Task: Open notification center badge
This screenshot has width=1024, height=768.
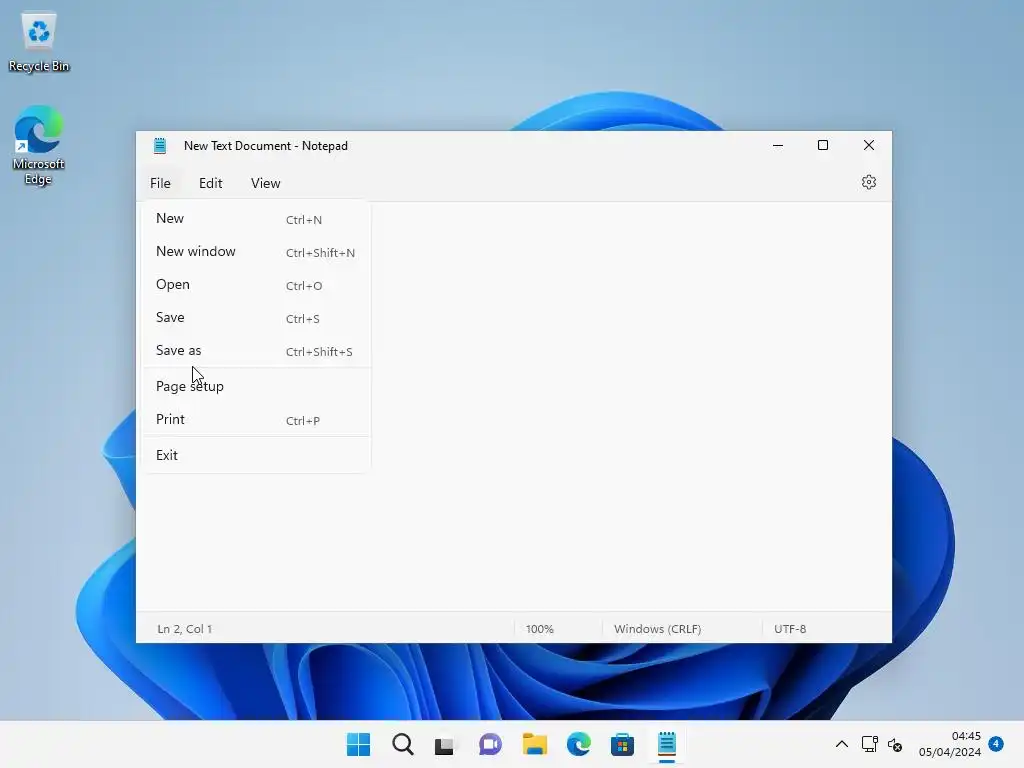Action: coord(996,743)
